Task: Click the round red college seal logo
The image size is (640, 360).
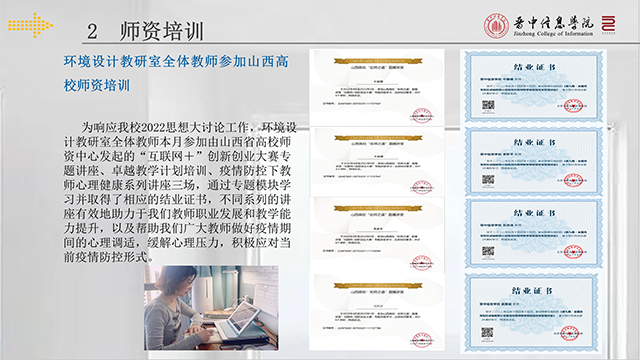Action: click(496, 26)
